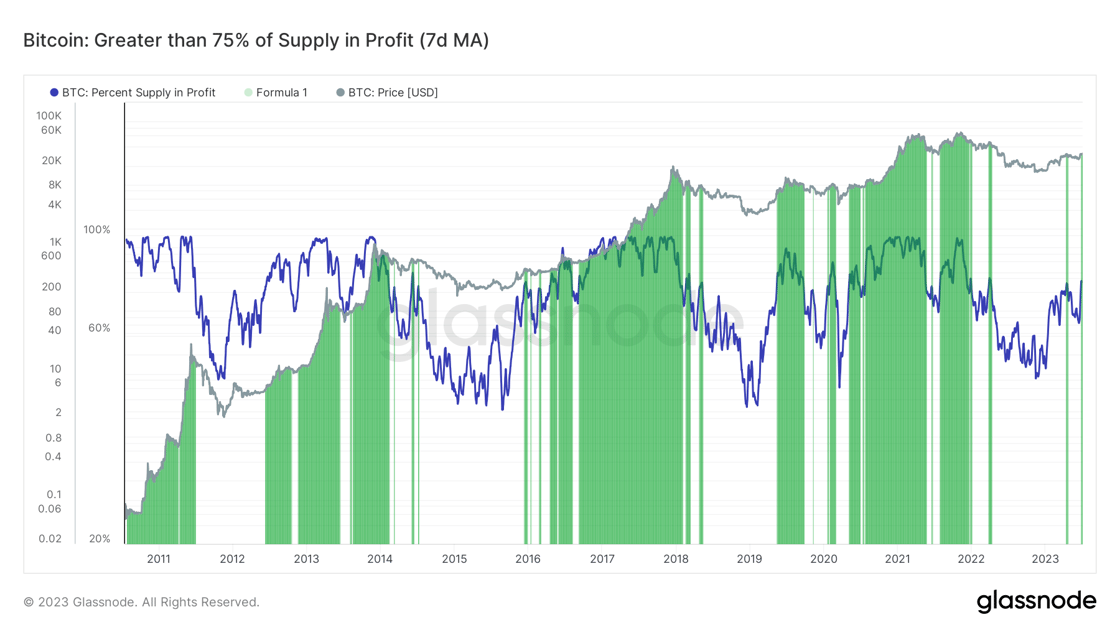Click the 0.02 price axis label
This screenshot has height=630, width=1120.
[x=50, y=539]
